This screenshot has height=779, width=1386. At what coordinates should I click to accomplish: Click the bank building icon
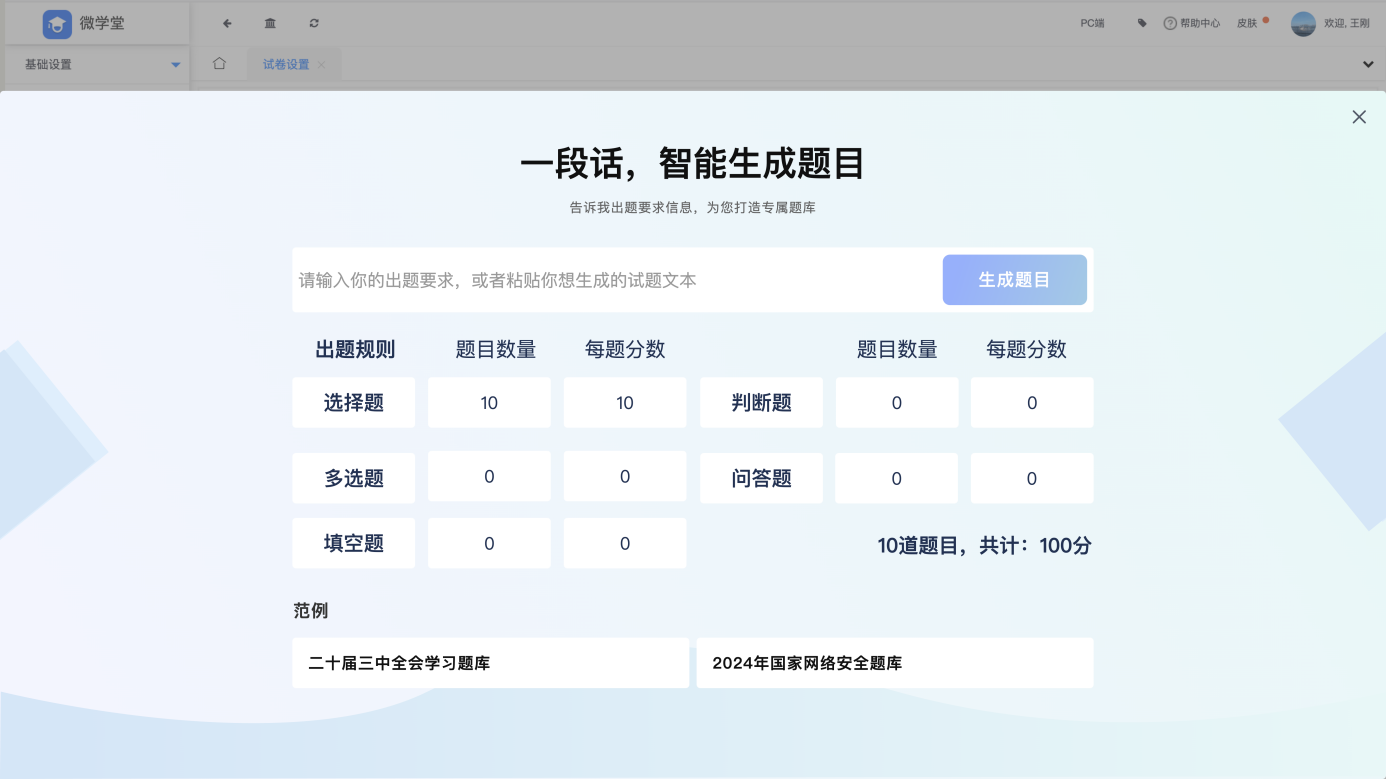270,23
